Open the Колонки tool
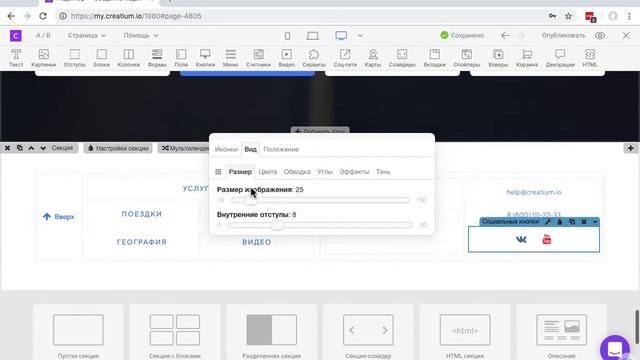640x360 pixels. [x=129, y=58]
